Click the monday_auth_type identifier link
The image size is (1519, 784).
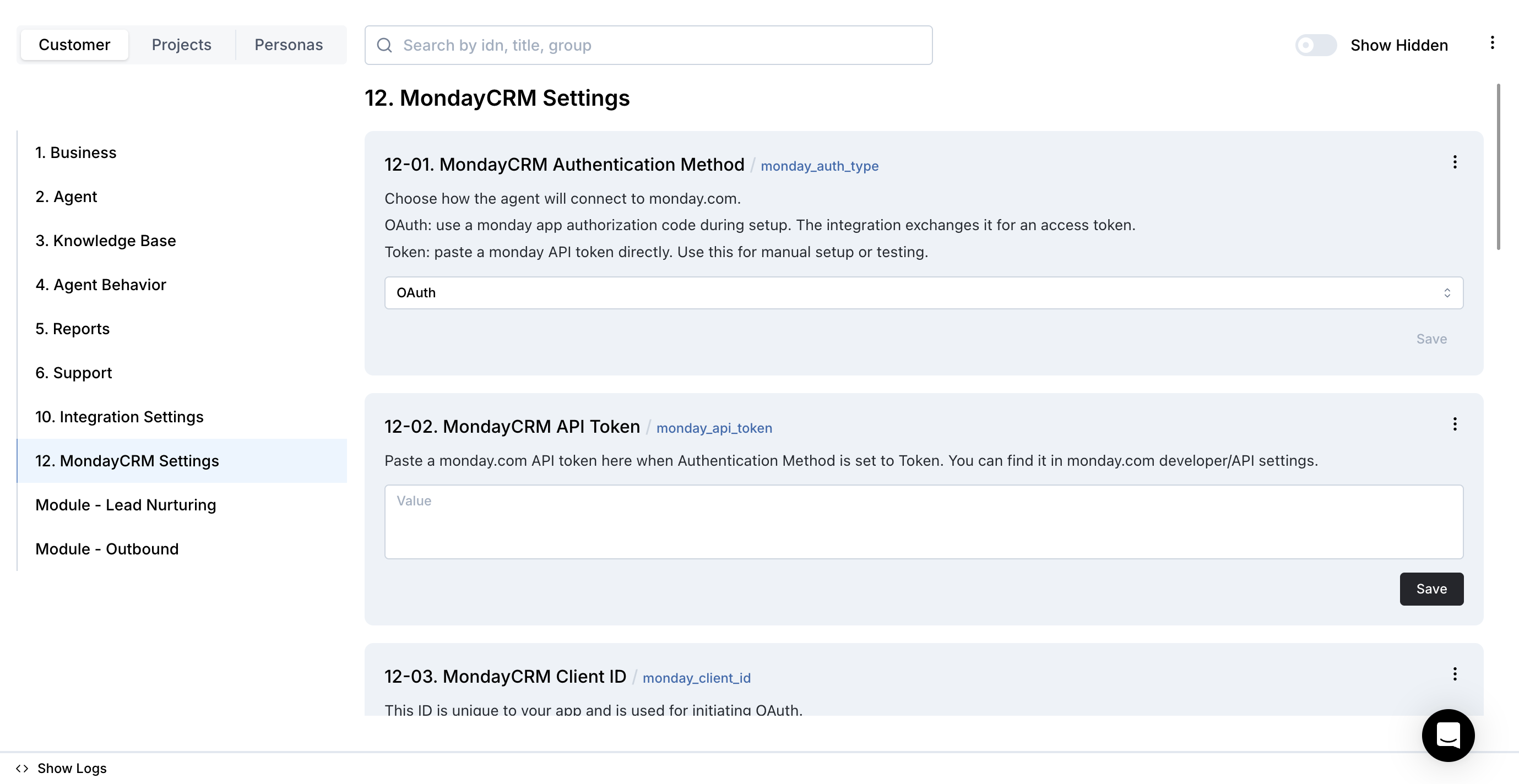(819, 166)
